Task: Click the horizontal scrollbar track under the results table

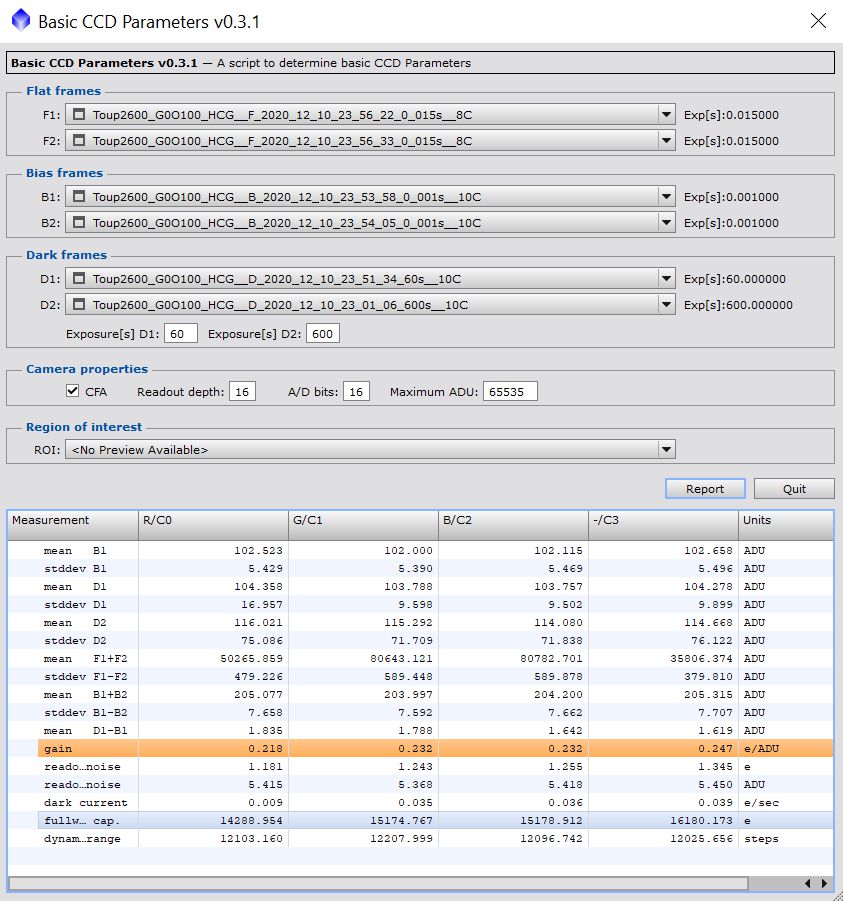Action: pos(379,883)
